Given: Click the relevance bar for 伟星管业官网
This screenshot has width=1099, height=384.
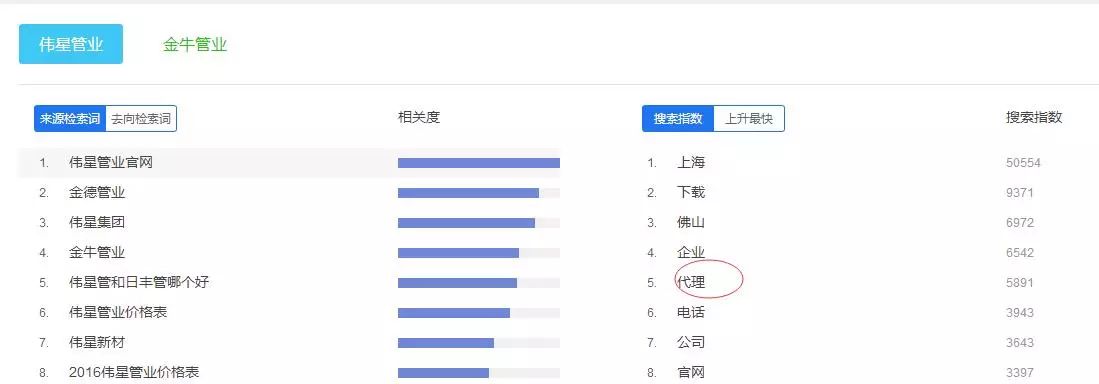Looking at the screenshot, I should [479, 163].
